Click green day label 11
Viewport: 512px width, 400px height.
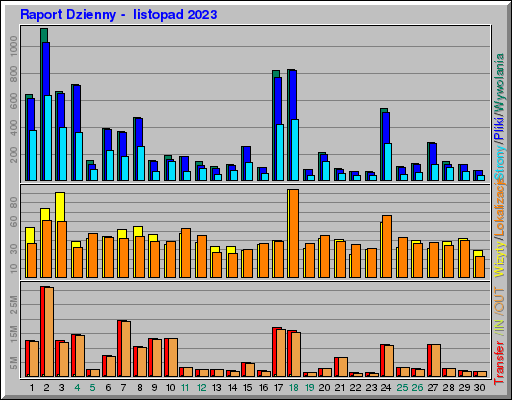pyautogui.click(x=185, y=388)
